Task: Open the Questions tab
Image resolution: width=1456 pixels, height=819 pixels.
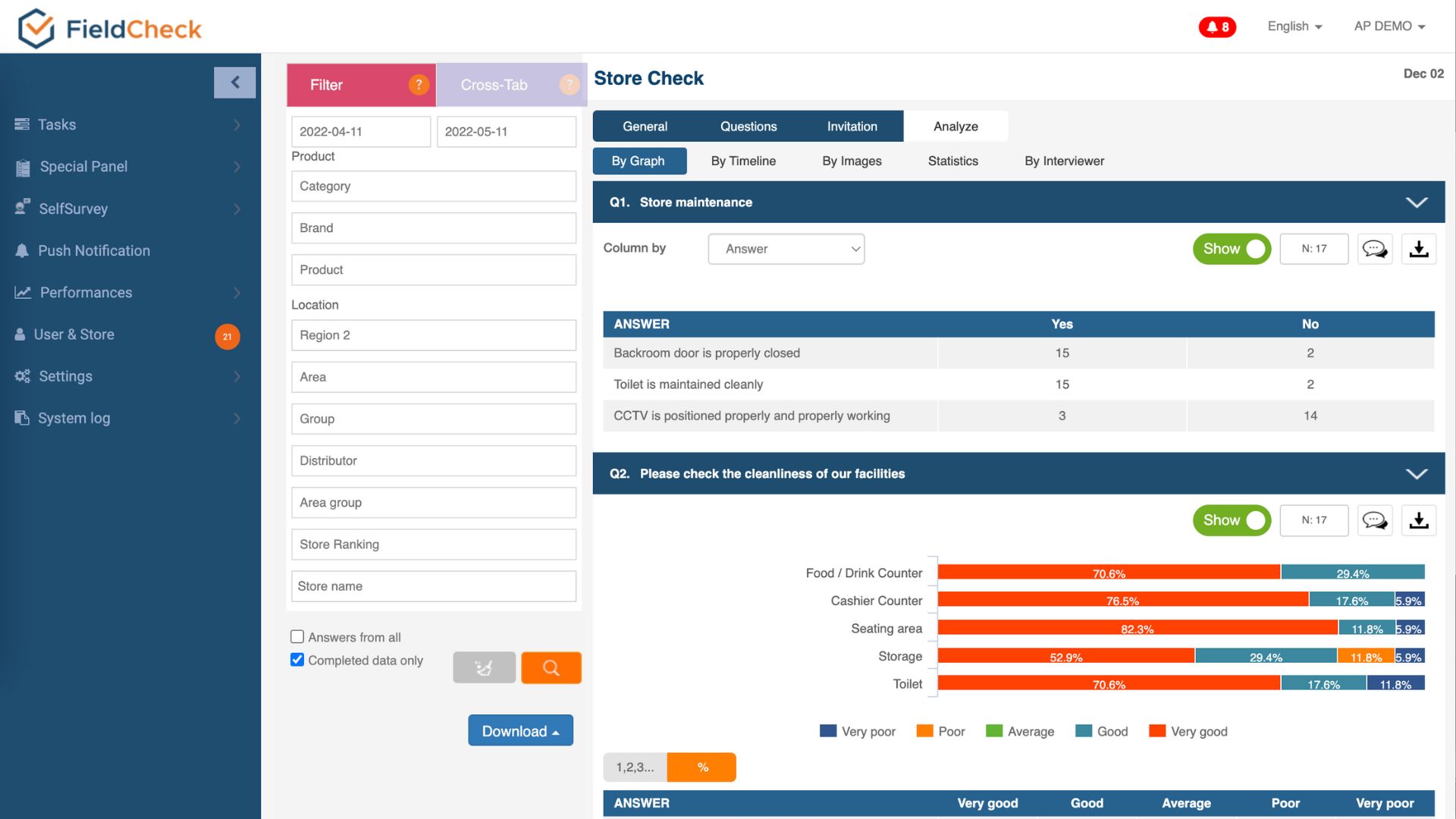Action: 748,127
